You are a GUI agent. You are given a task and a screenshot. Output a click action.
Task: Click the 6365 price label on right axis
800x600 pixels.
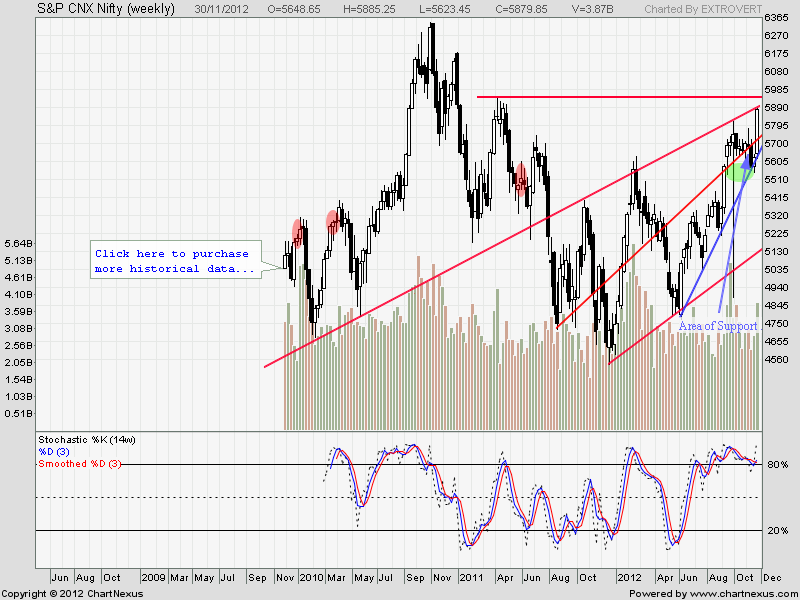point(778,18)
